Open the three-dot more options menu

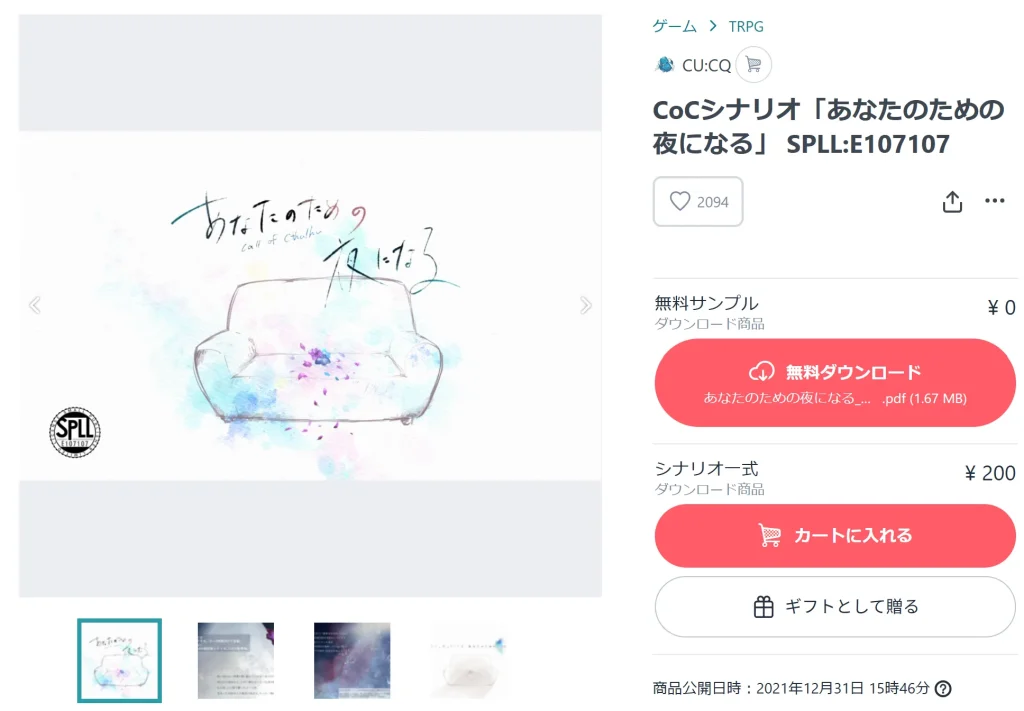994,200
